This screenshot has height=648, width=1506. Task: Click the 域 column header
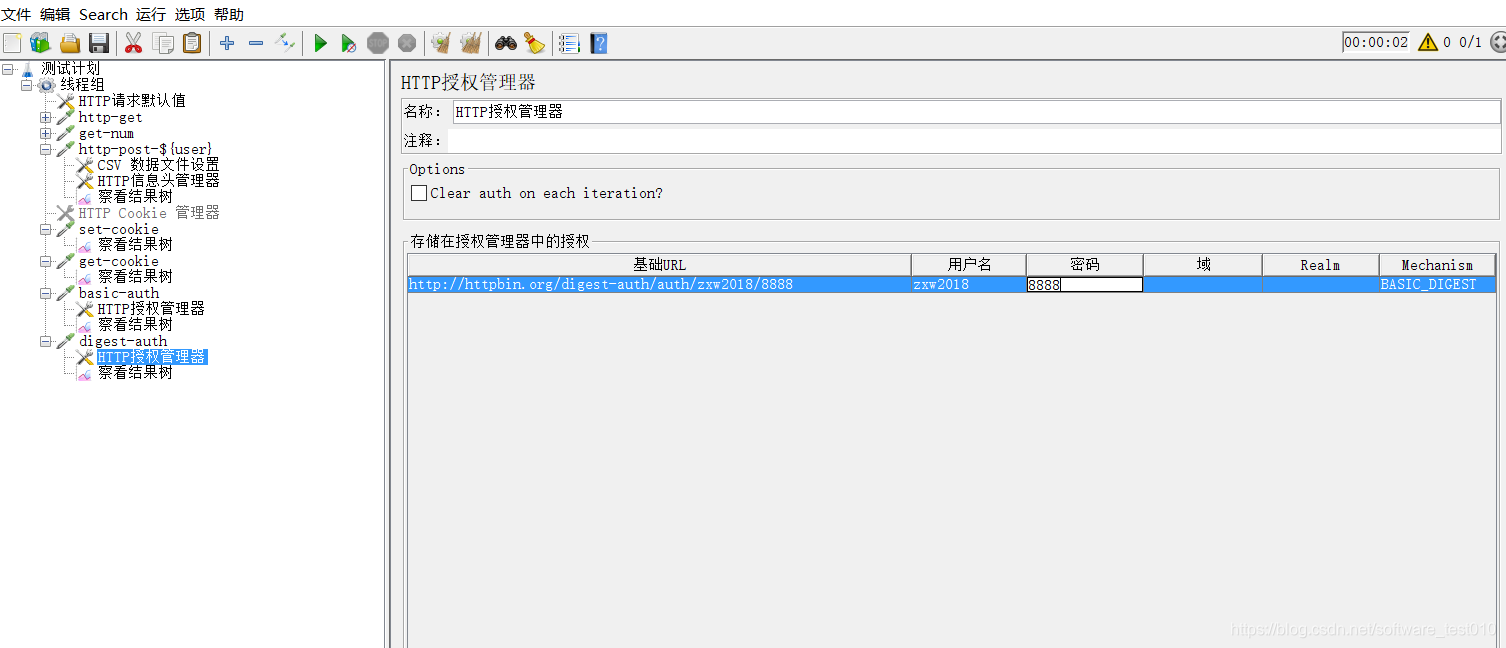click(1203, 265)
